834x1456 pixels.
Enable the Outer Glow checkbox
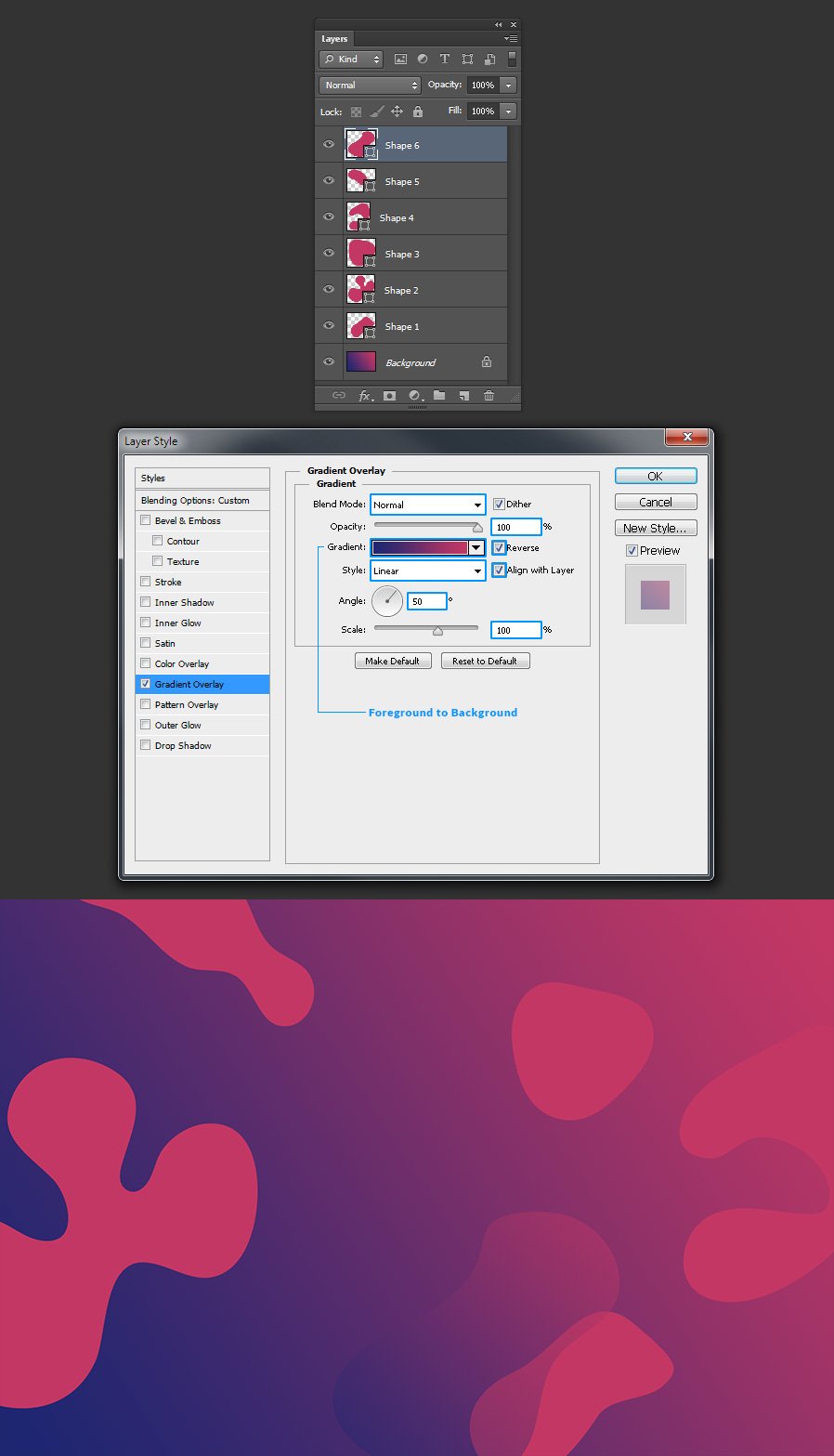(145, 725)
